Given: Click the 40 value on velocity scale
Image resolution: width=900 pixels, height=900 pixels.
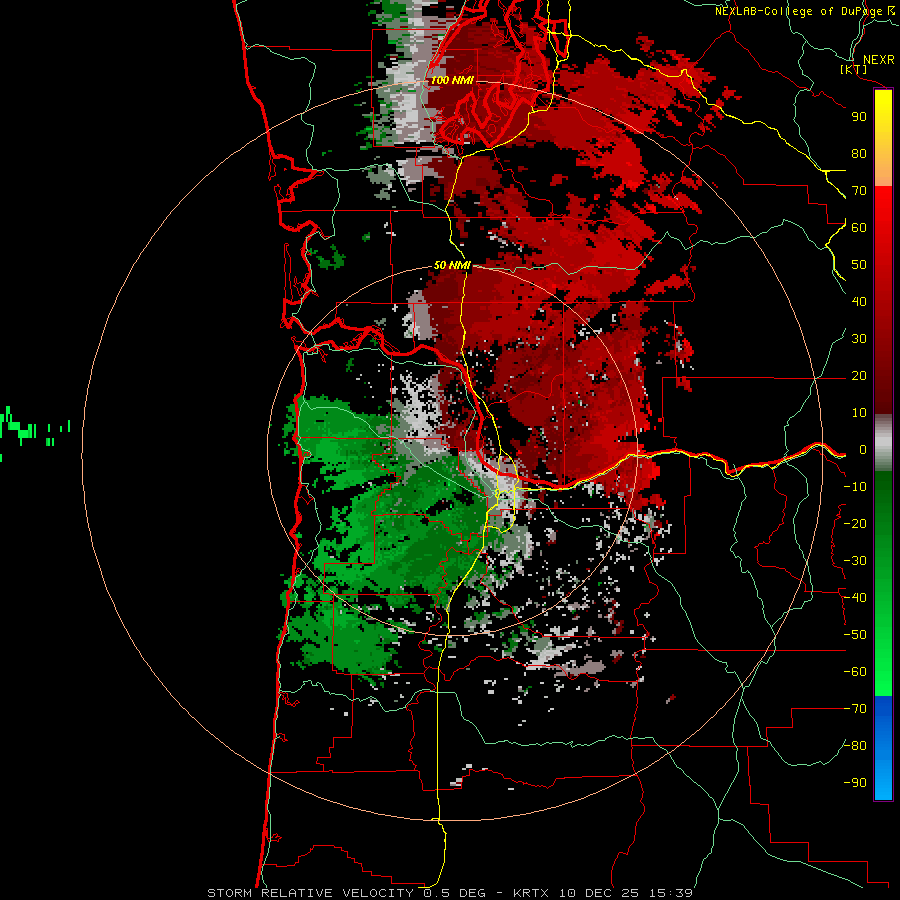Looking at the screenshot, I should (859, 302).
